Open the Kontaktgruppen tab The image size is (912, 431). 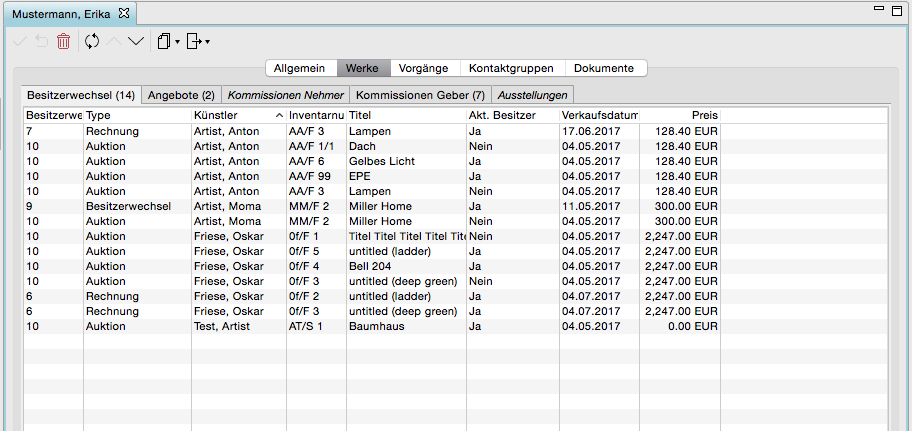point(511,68)
